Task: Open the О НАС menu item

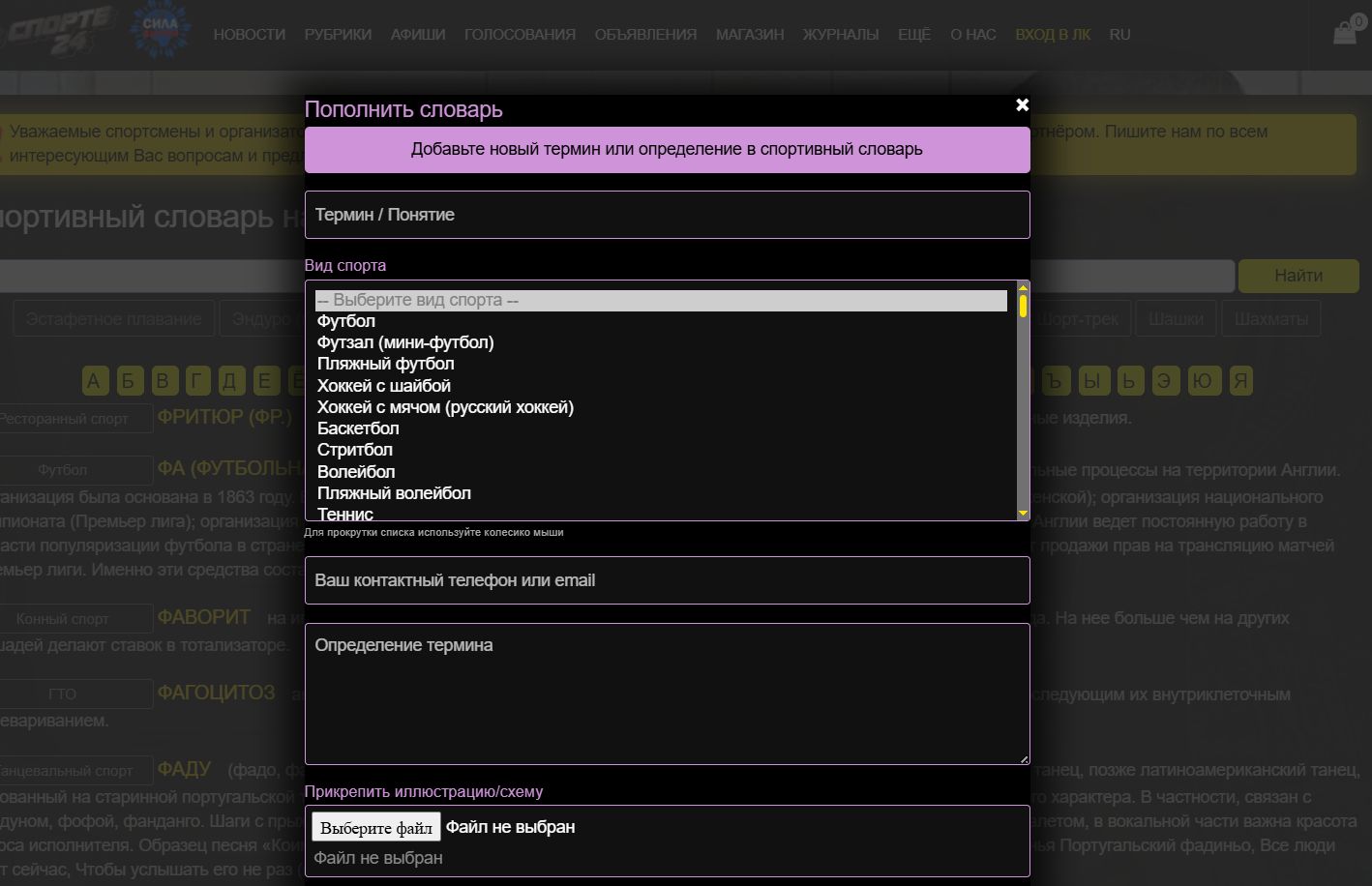Action: tap(972, 35)
